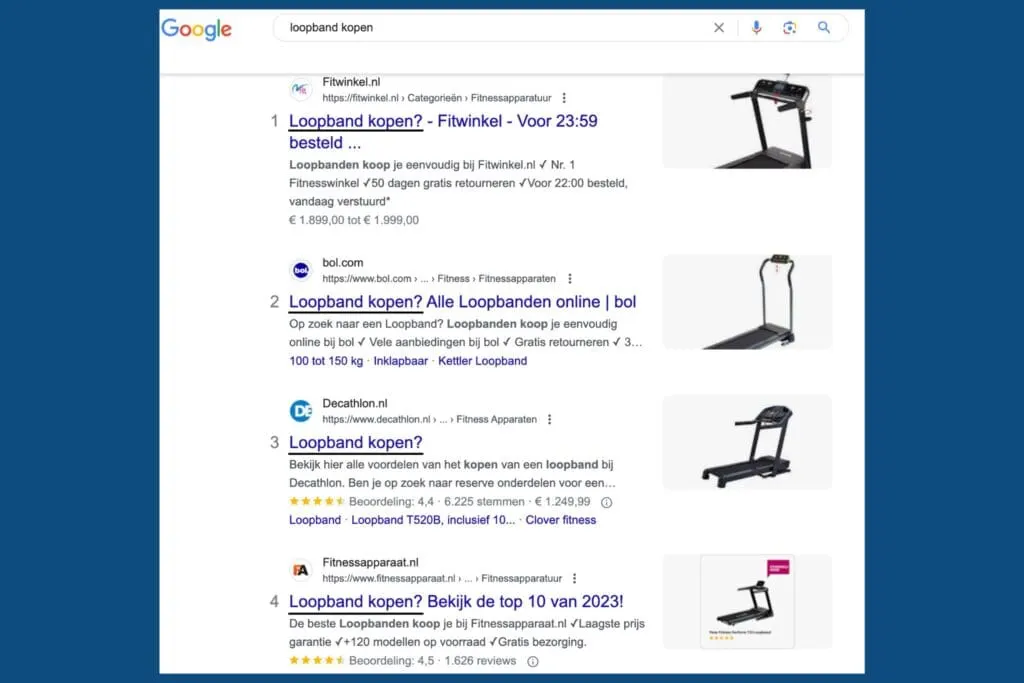Click the Fitnessapparaat.nl favicon

(x=300, y=569)
